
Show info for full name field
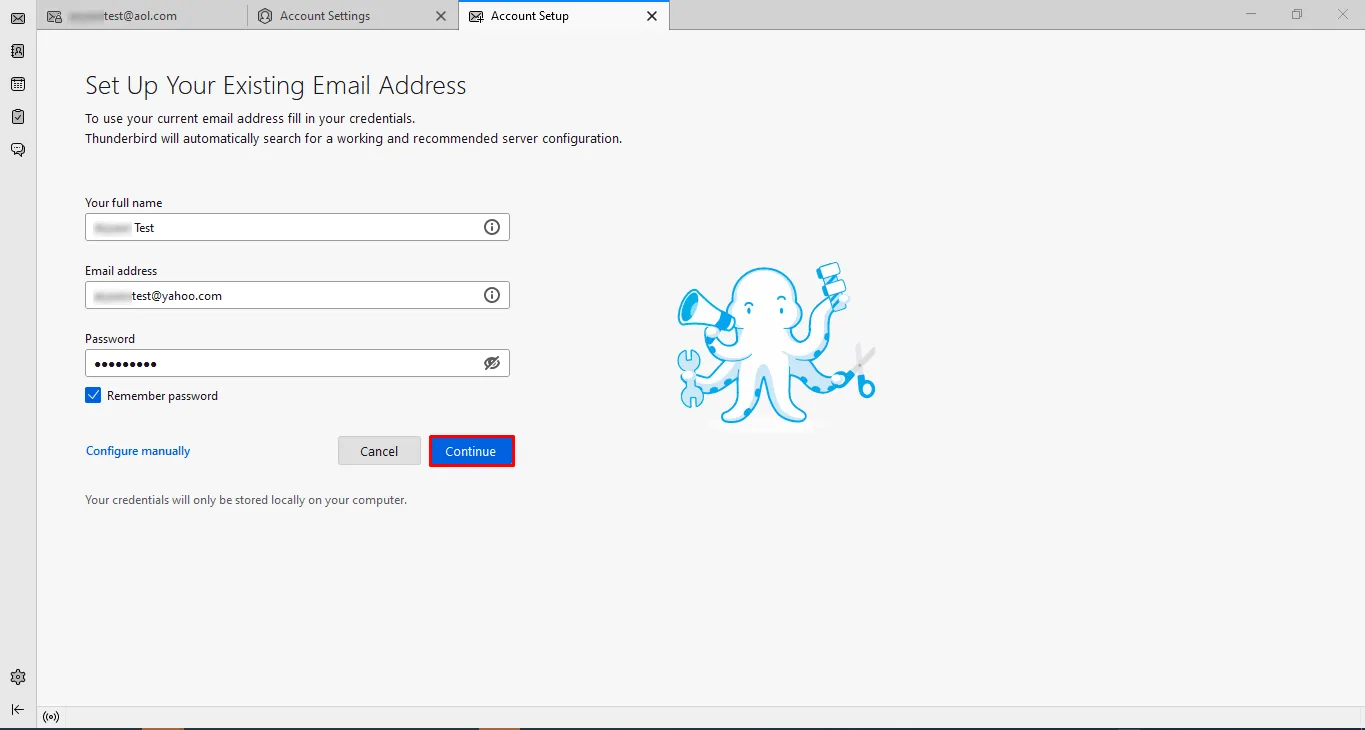coord(492,227)
